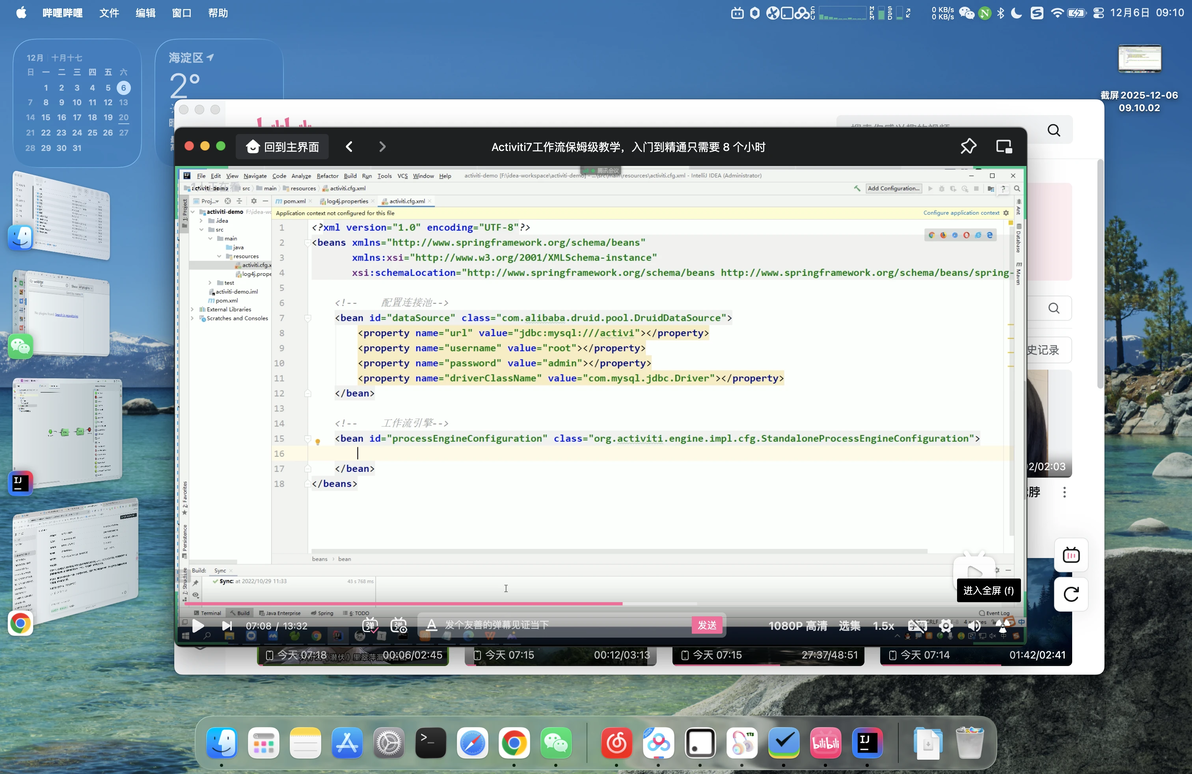This screenshot has height=774, width=1192.
Task: Pin the player window on top
Action: [x=968, y=147]
